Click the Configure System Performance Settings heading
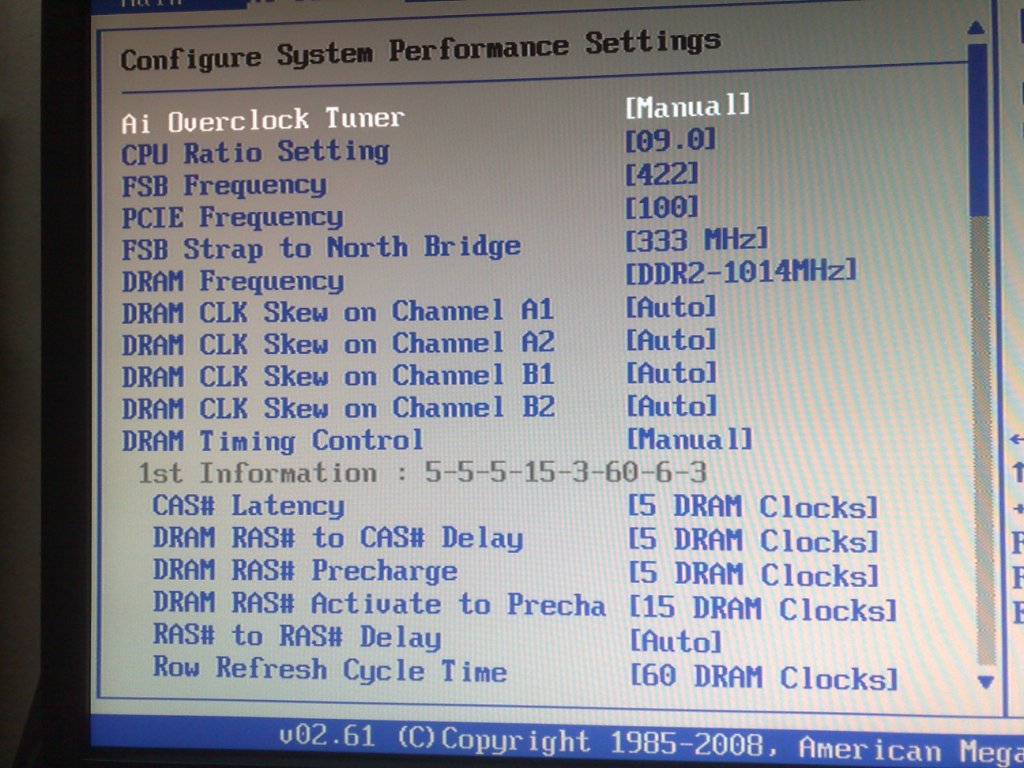1024x768 pixels. click(421, 50)
